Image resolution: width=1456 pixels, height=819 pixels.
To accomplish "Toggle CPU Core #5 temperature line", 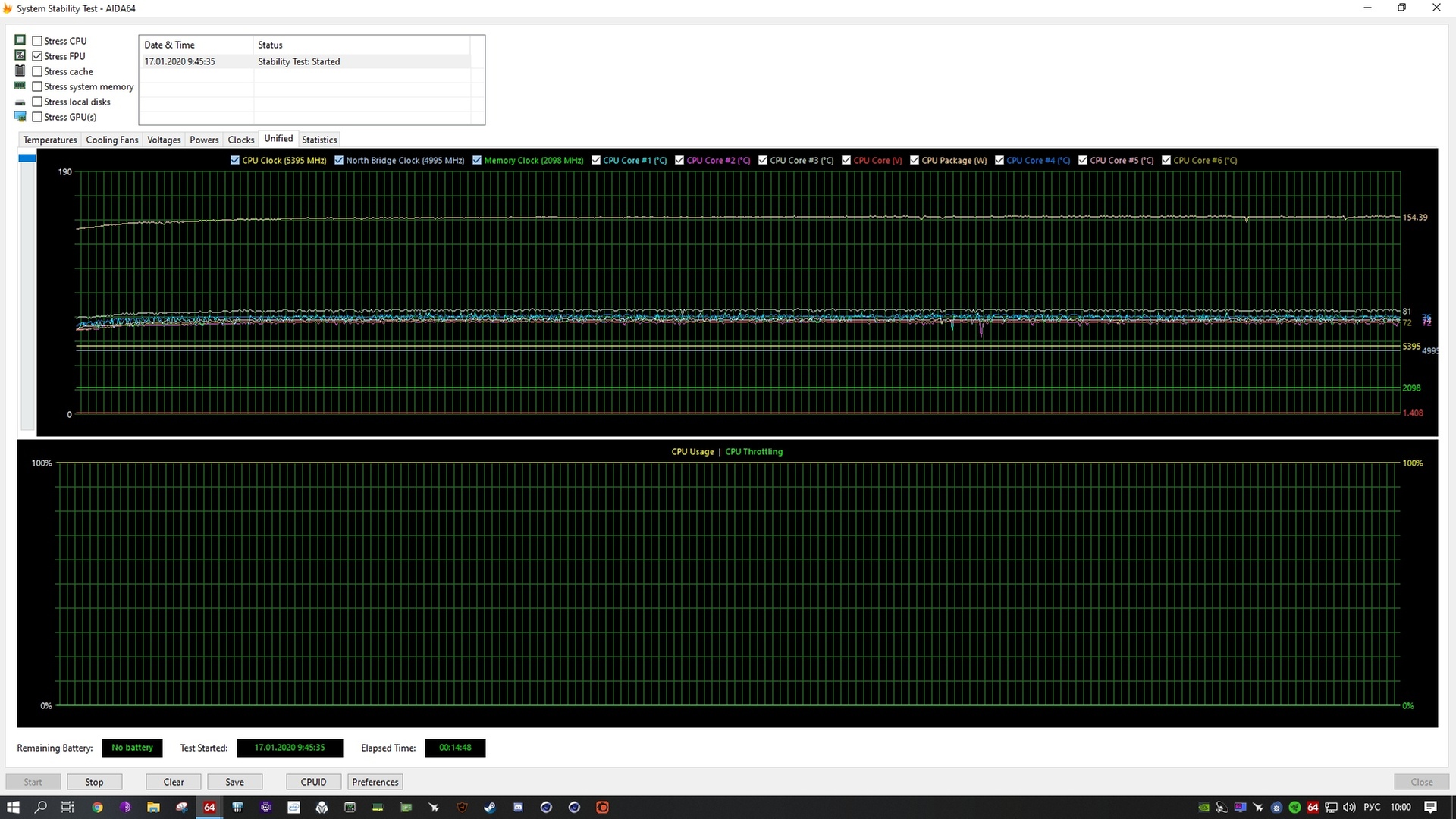I will point(1083,160).
